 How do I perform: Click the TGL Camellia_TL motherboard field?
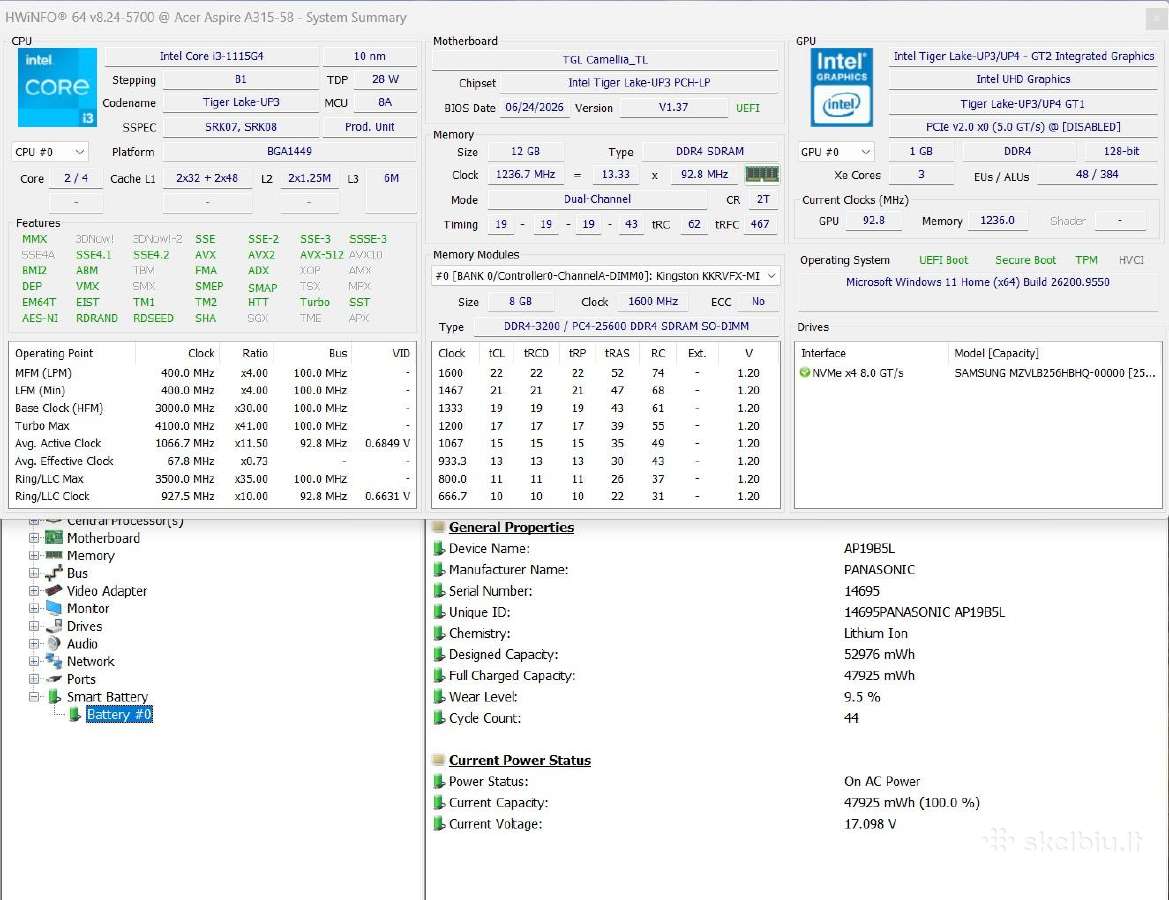pos(605,60)
